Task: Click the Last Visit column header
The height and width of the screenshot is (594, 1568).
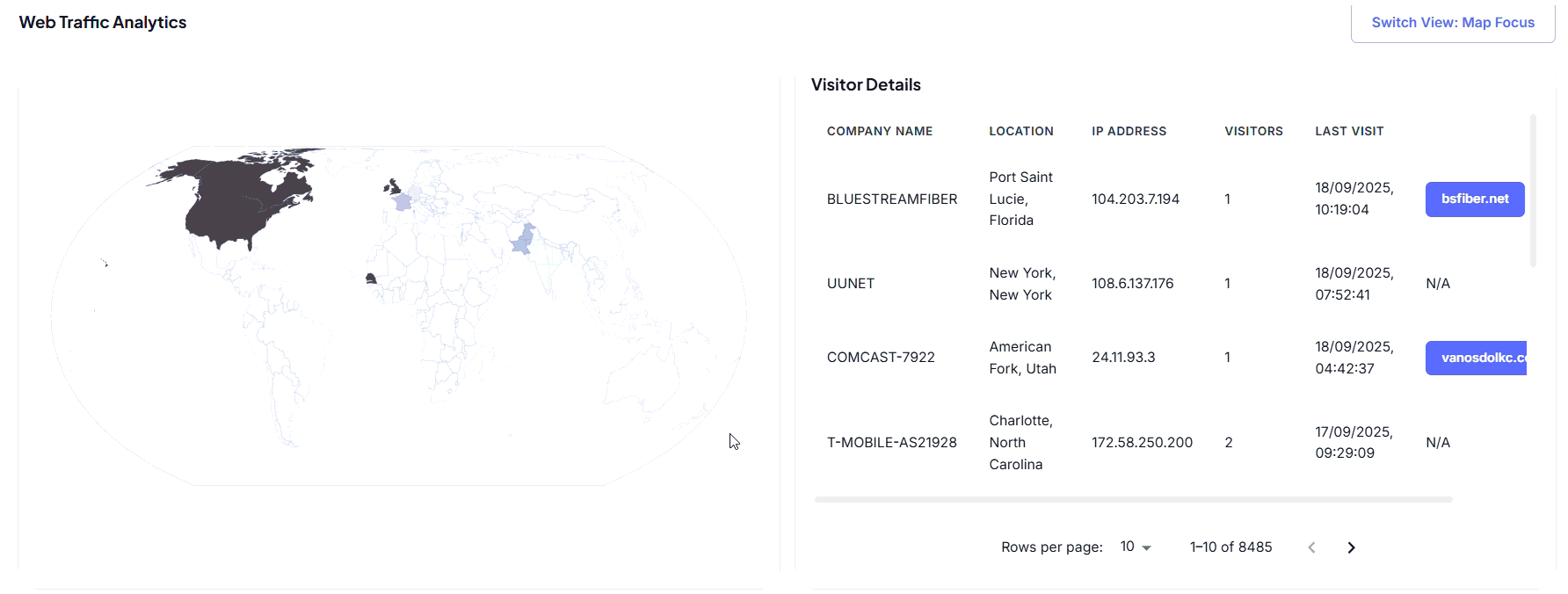Action: point(1348,132)
